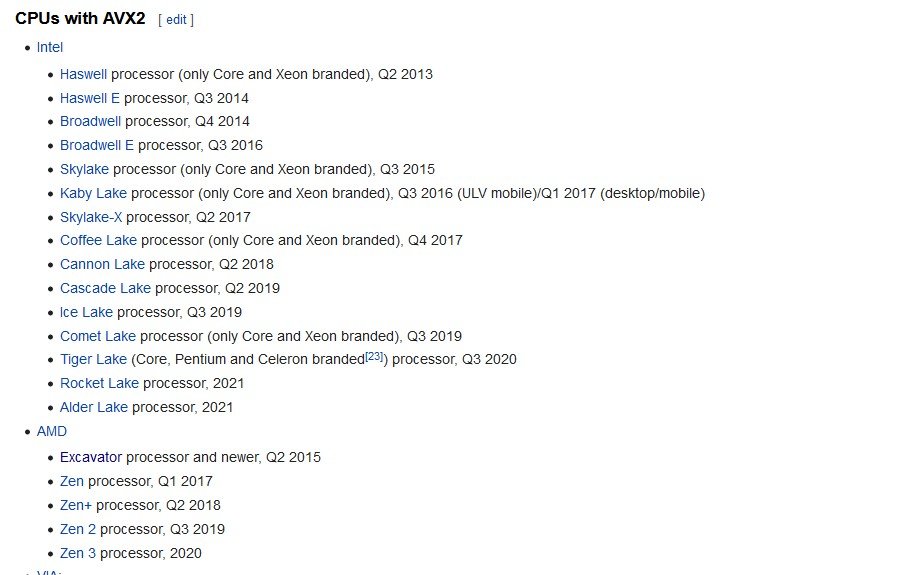Viewport: 915px width, 575px height.
Task: Open the Kaby Lake link
Action: (x=93, y=193)
